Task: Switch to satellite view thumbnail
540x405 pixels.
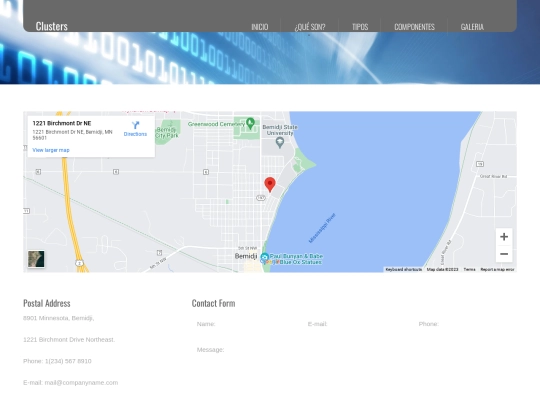Action: [36, 259]
